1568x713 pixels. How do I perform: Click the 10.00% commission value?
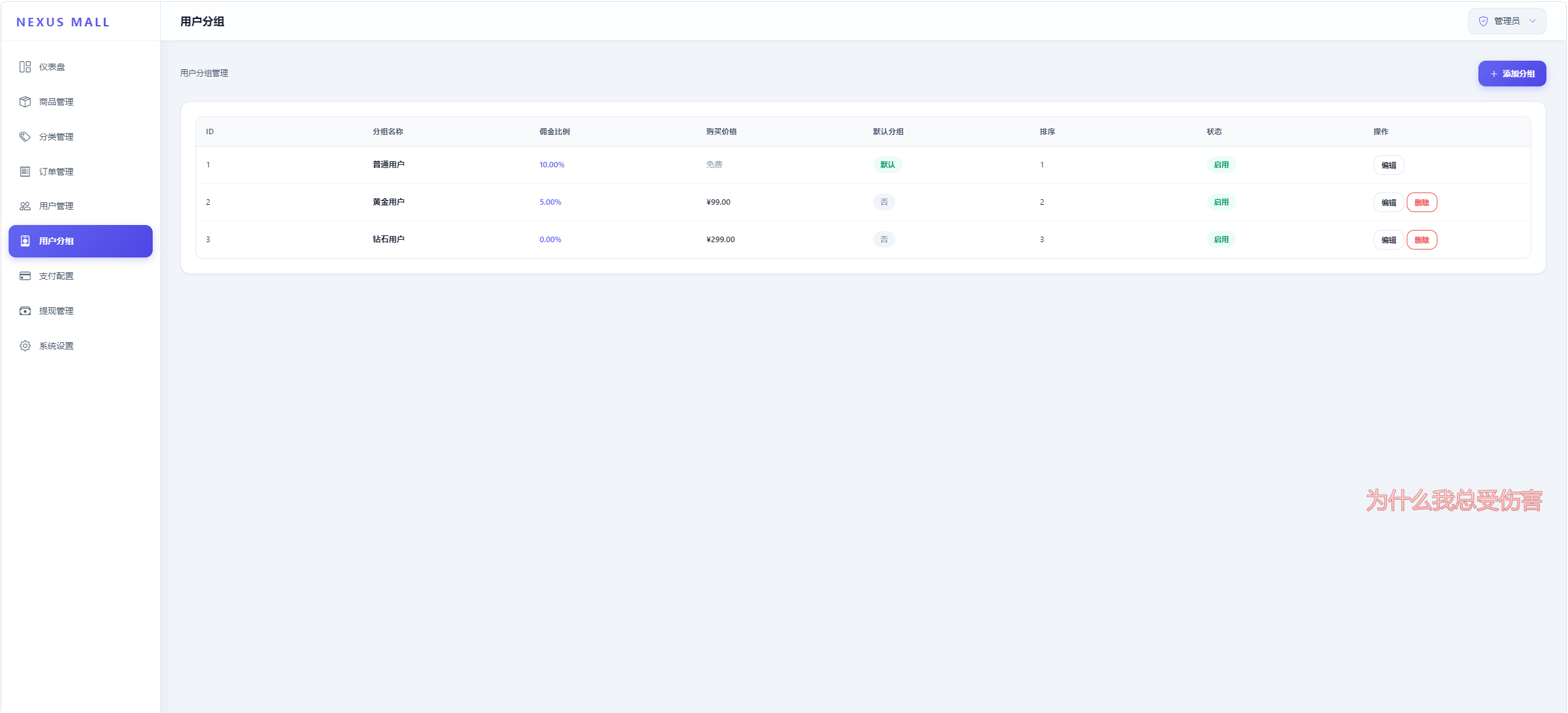click(x=552, y=165)
